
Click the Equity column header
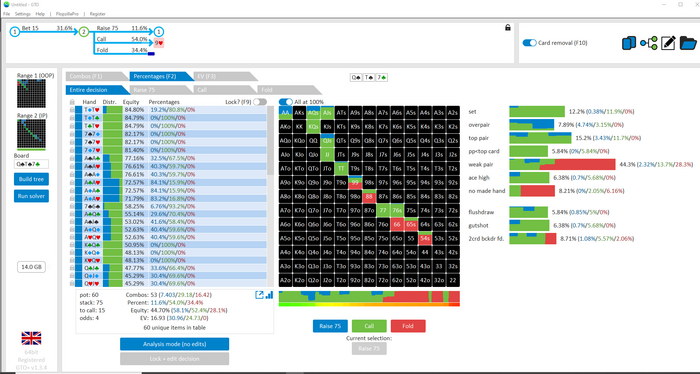tap(131, 102)
